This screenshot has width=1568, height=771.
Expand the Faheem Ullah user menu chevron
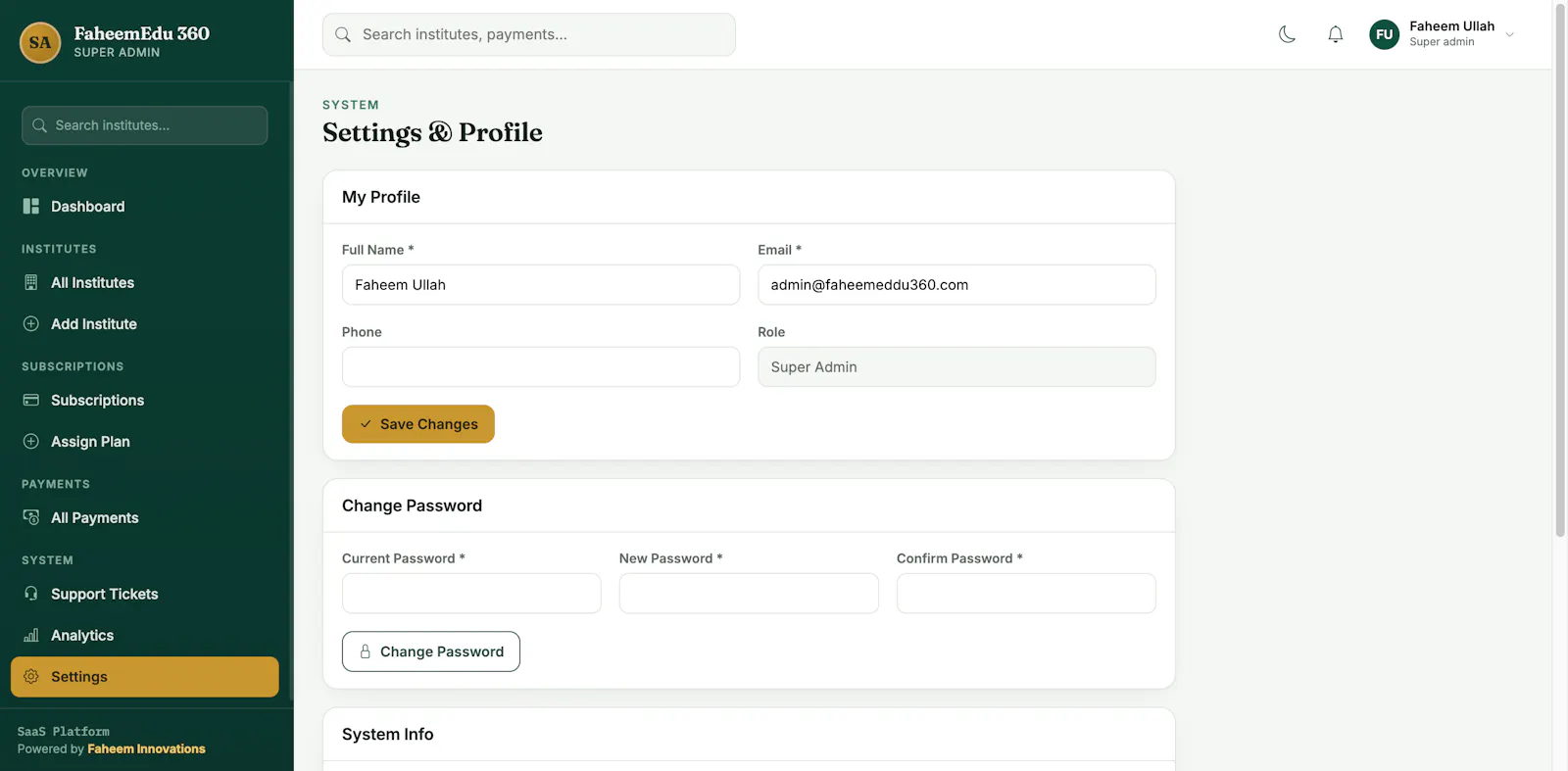tap(1510, 34)
